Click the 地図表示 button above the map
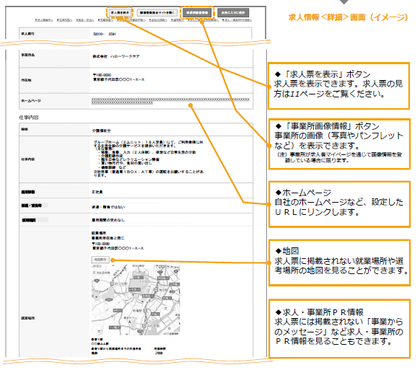Viewport: 420px width, 370px height. point(100,259)
